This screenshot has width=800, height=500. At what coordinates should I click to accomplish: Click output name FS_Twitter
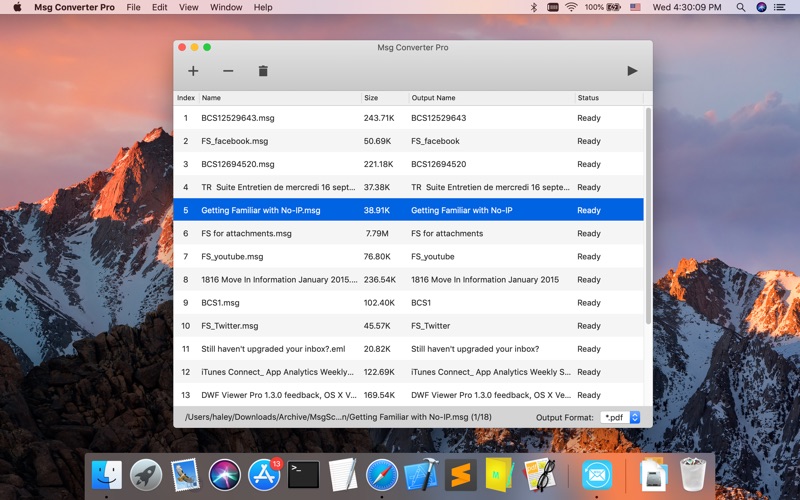point(431,326)
